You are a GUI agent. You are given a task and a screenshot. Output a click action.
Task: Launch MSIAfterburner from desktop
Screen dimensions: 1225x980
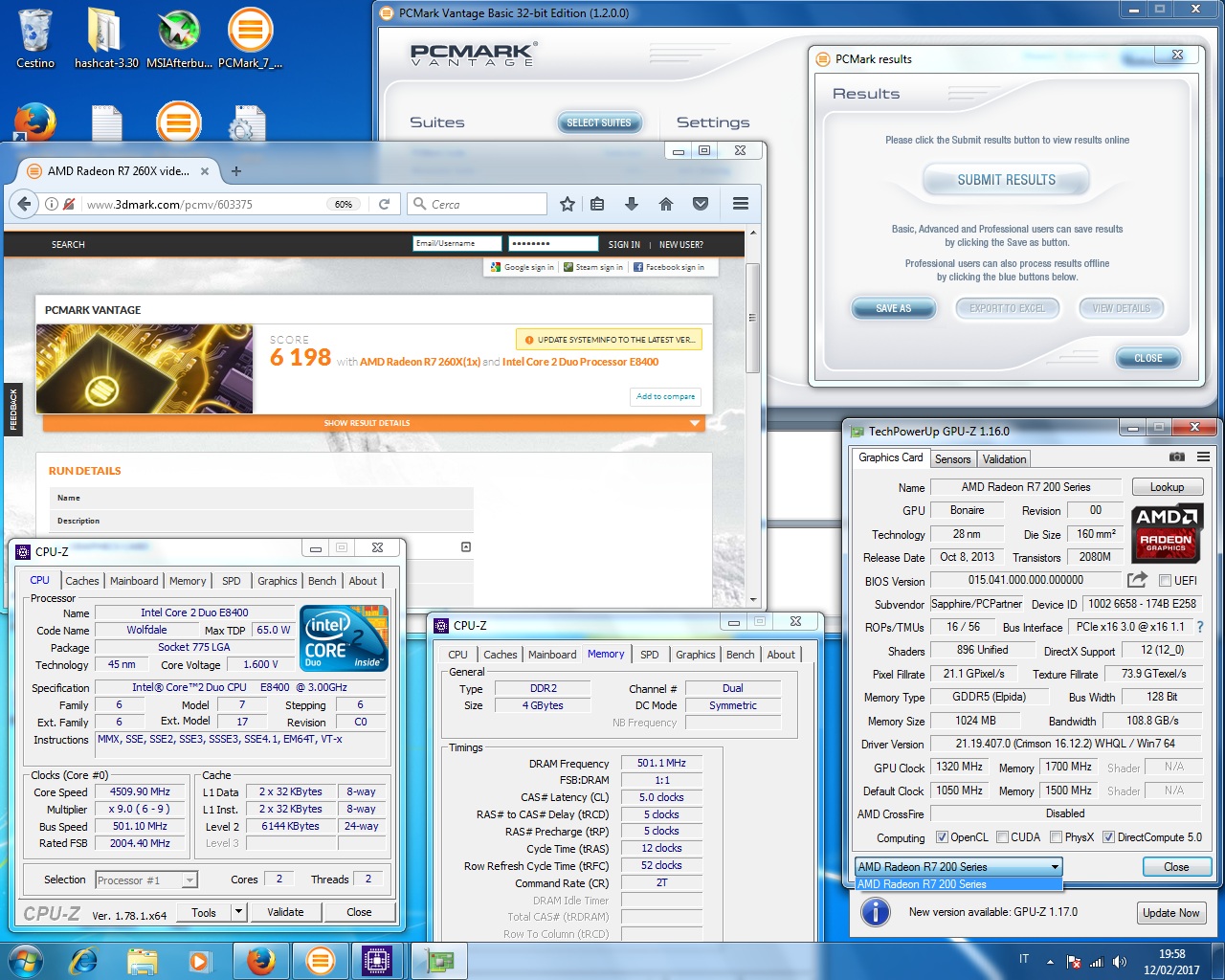pyautogui.click(x=179, y=38)
